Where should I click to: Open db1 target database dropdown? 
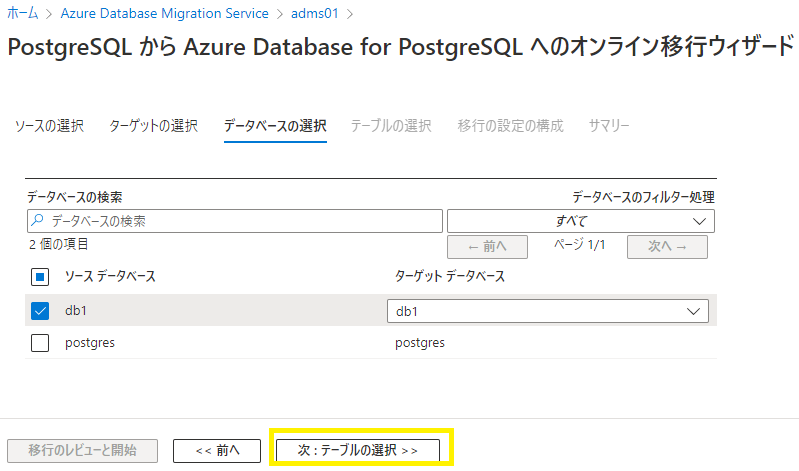click(548, 311)
